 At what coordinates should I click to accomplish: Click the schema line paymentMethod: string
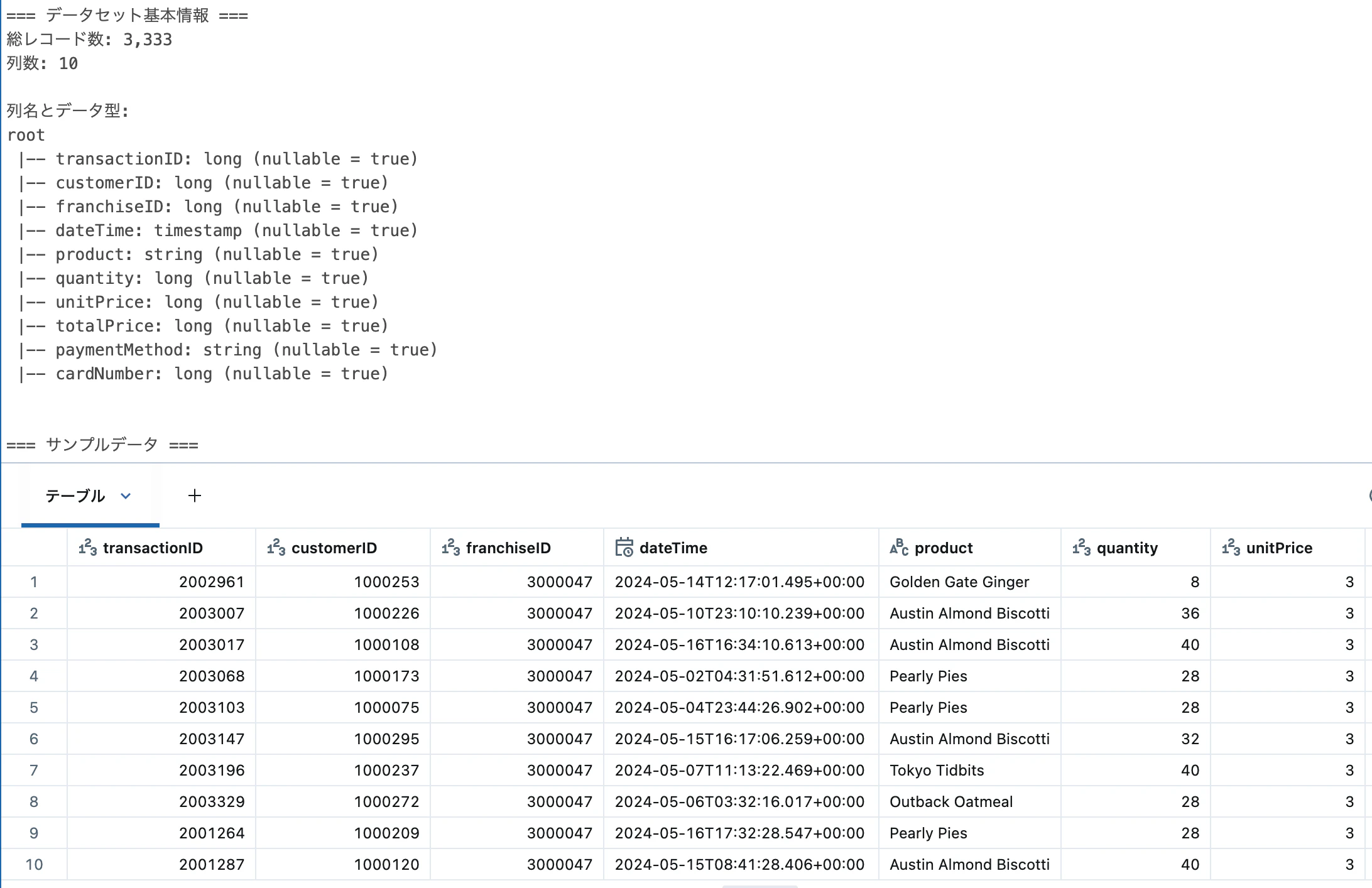[228, 350]
